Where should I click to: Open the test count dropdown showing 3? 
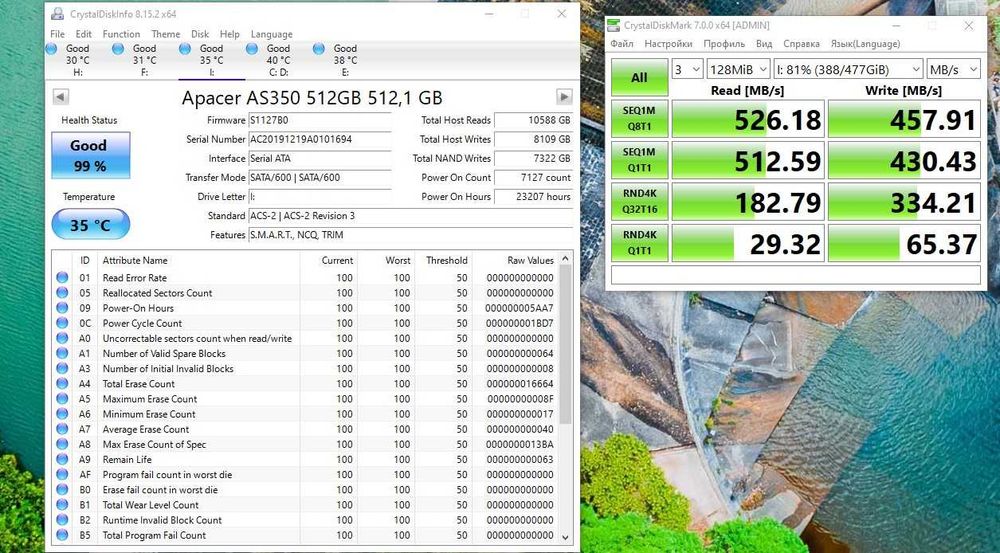pos(688,69)
